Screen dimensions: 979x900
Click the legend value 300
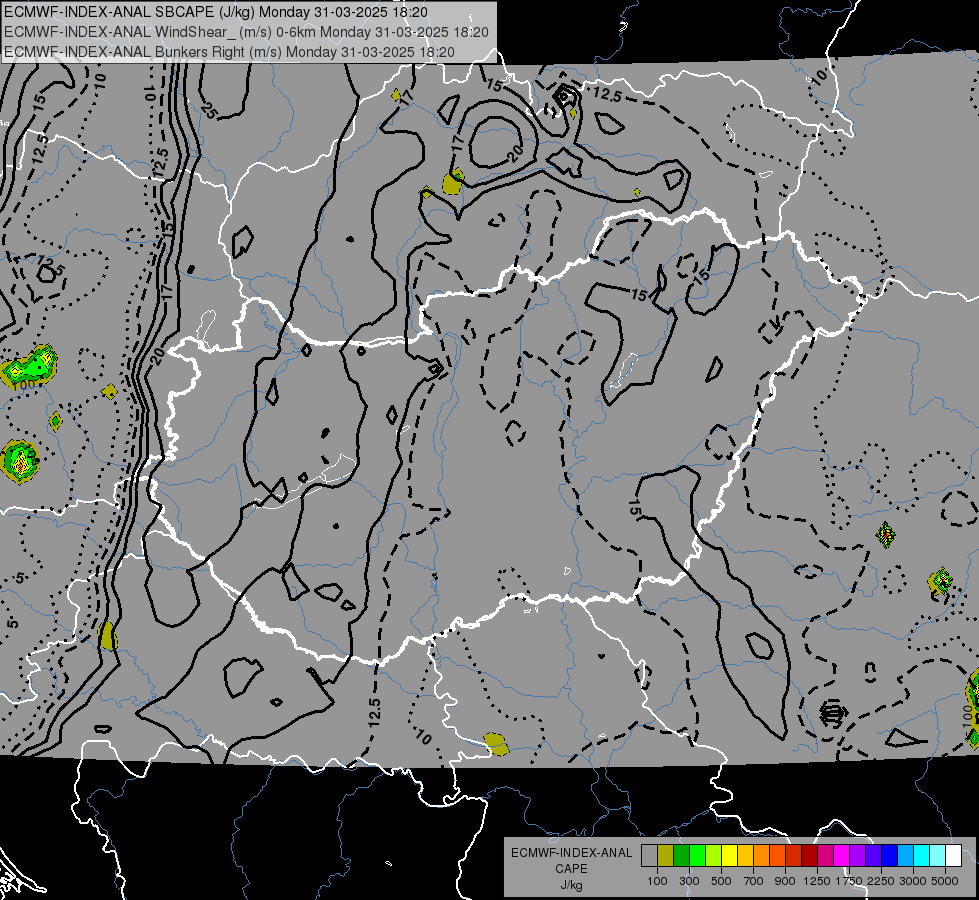pos(689,881)
